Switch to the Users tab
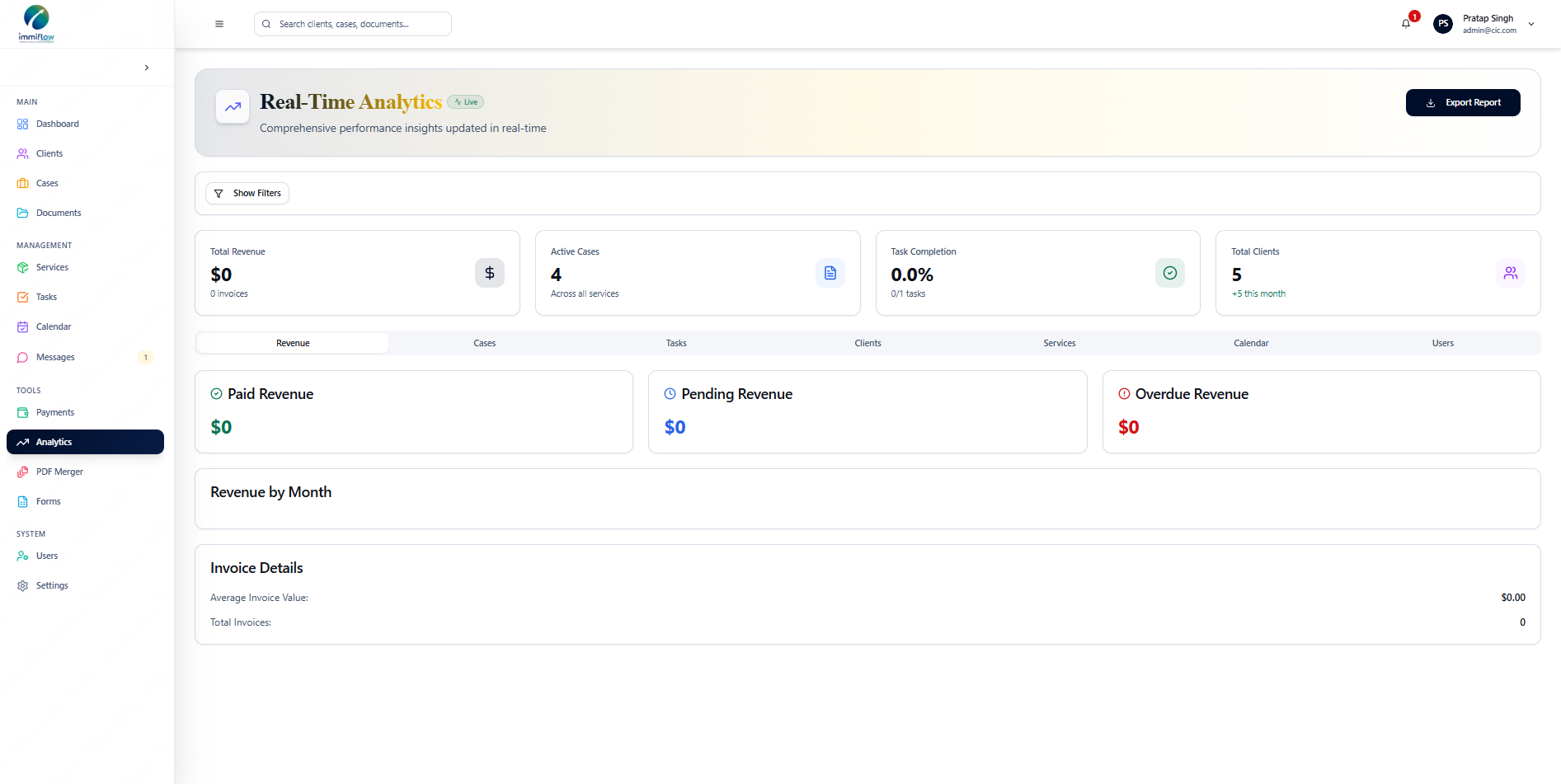1561x784 pixels. pos(1443,343)
